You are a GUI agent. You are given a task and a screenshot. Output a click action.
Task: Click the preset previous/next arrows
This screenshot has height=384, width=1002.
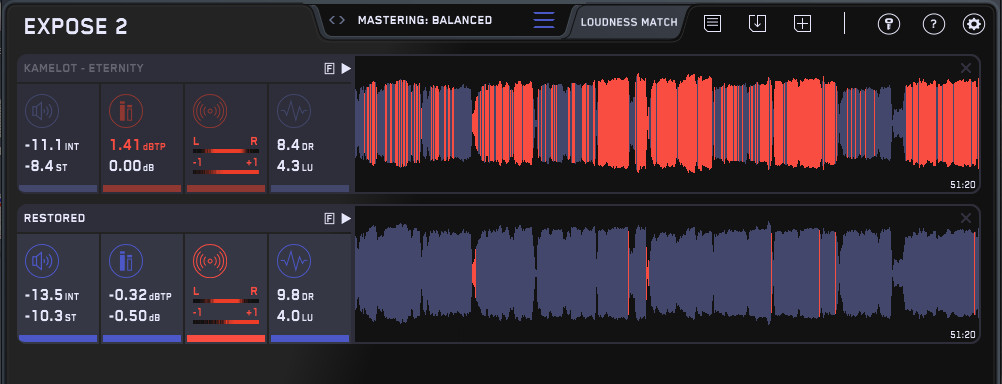(337, 20)
